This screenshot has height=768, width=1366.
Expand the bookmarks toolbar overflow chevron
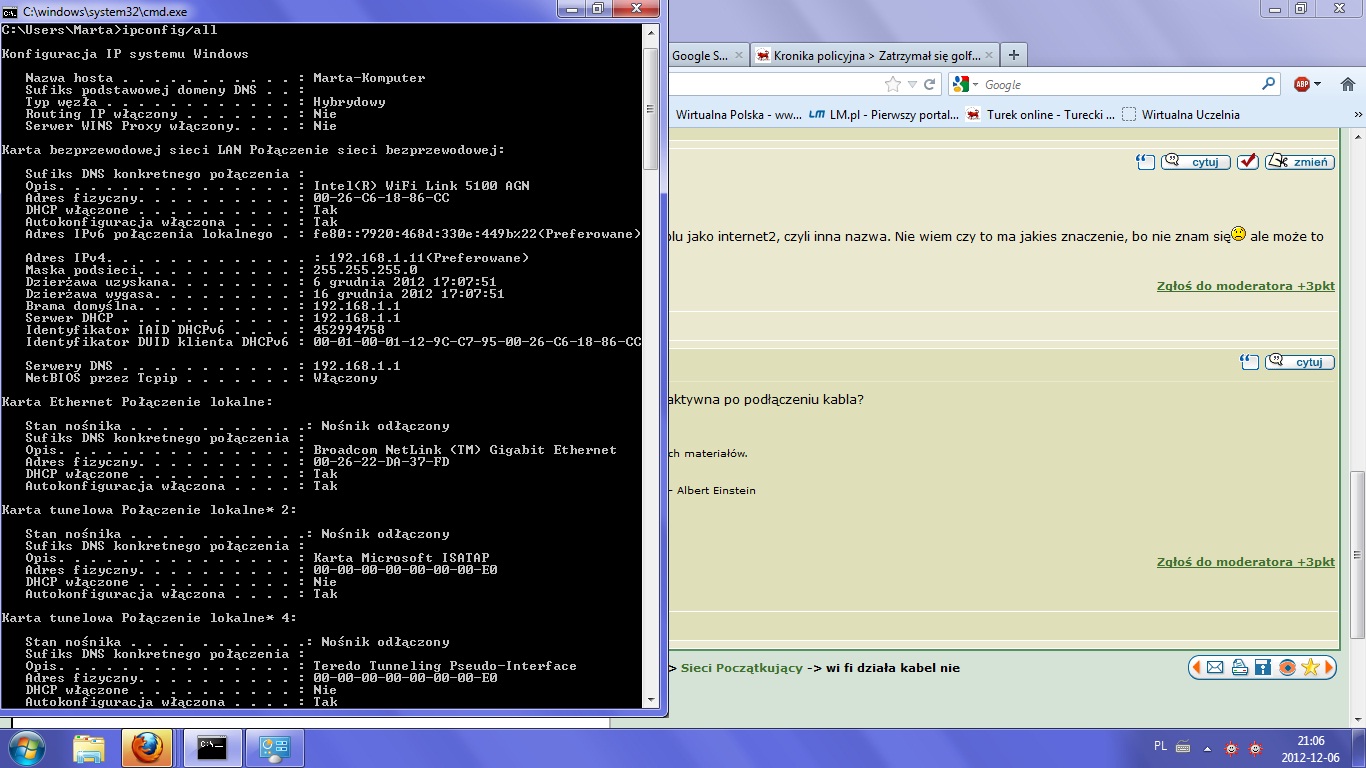pos(1357,115)
